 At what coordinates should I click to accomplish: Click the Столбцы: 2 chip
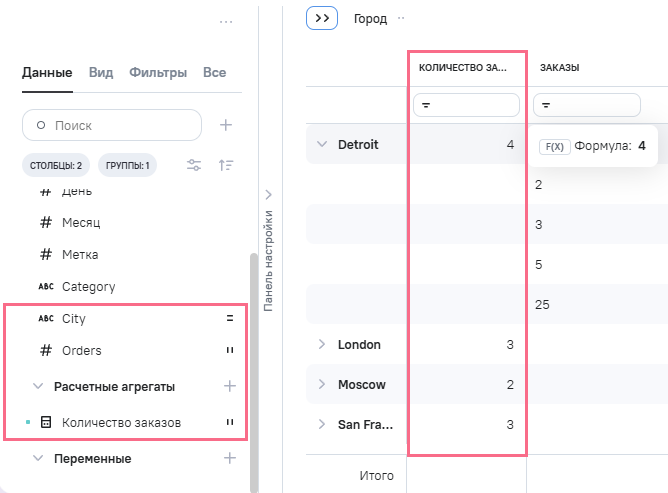(x=55, y=165)
